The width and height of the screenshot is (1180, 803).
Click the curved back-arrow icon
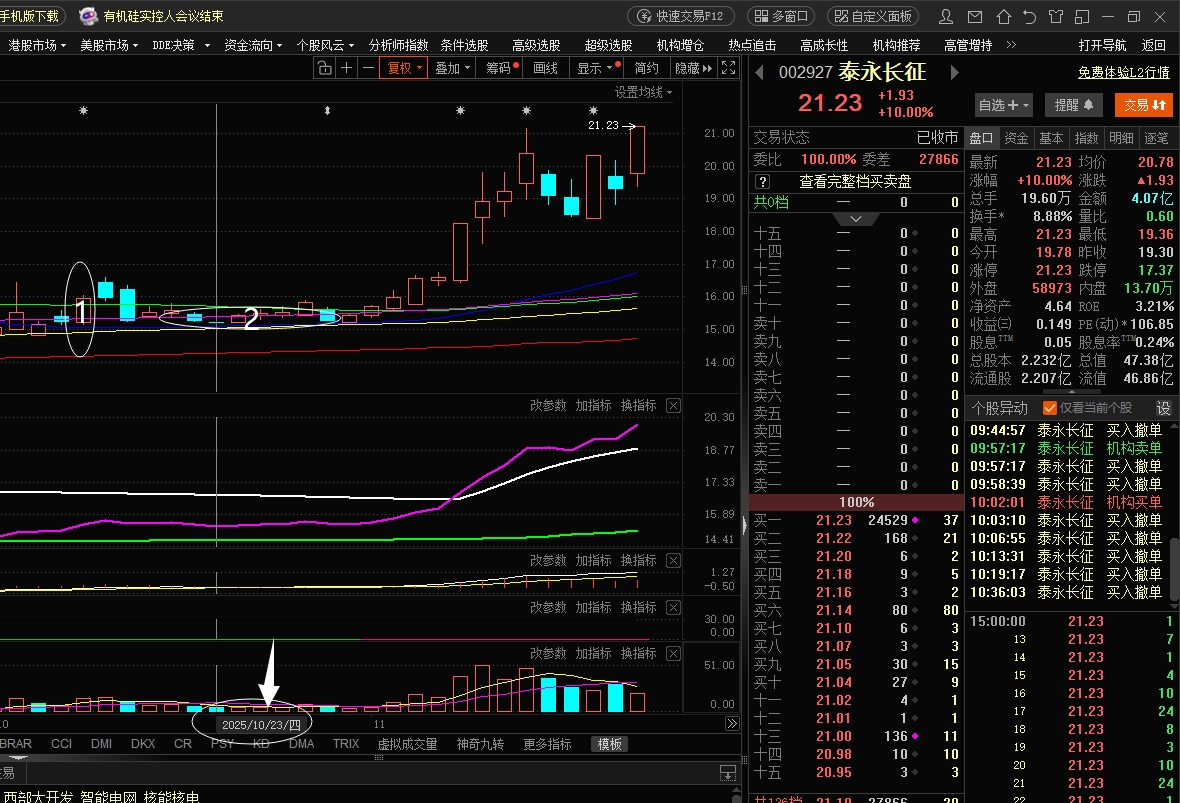coord(1029,17)
